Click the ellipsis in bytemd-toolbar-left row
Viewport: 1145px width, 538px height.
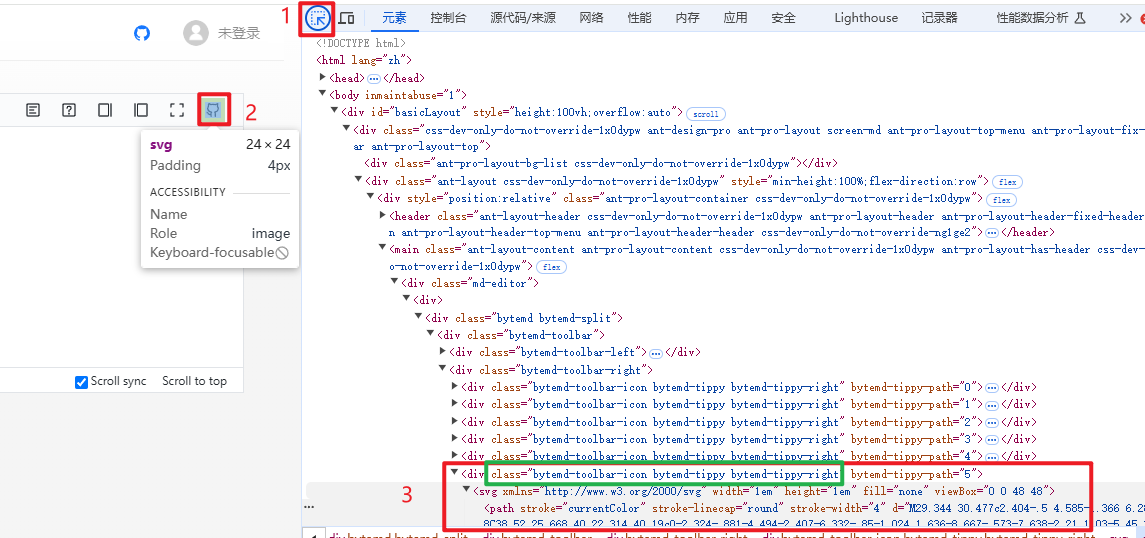point(656,353)
